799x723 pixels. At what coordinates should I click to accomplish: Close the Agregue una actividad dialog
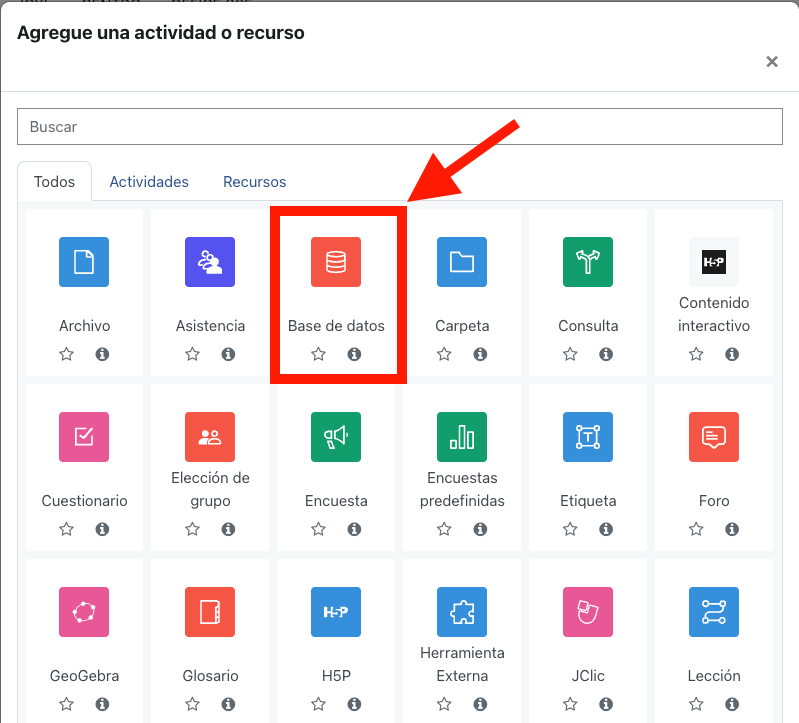[772, 62]
